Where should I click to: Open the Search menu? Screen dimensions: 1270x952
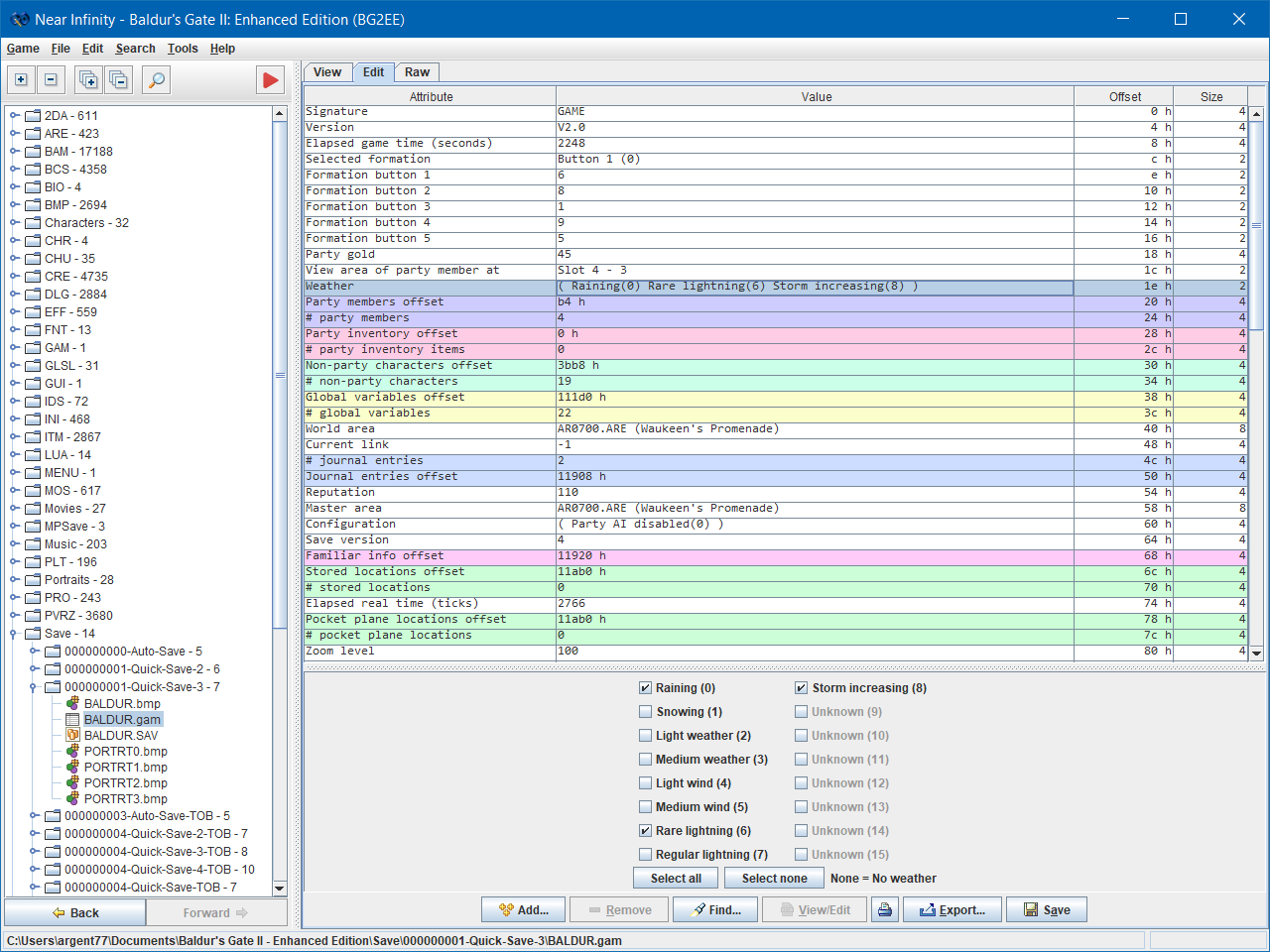pos(135,49)
